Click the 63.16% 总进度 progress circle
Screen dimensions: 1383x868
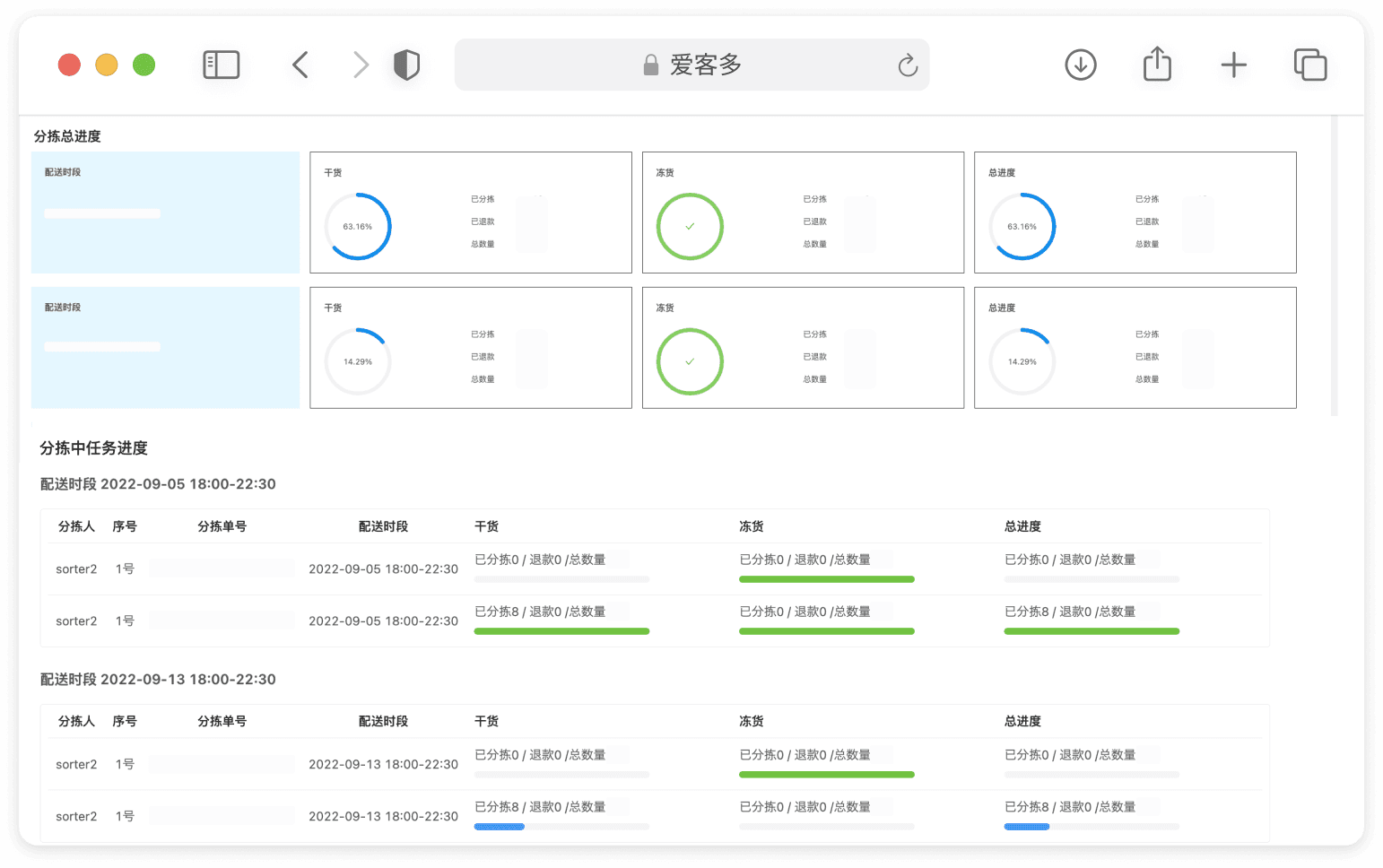point(1022,226)
